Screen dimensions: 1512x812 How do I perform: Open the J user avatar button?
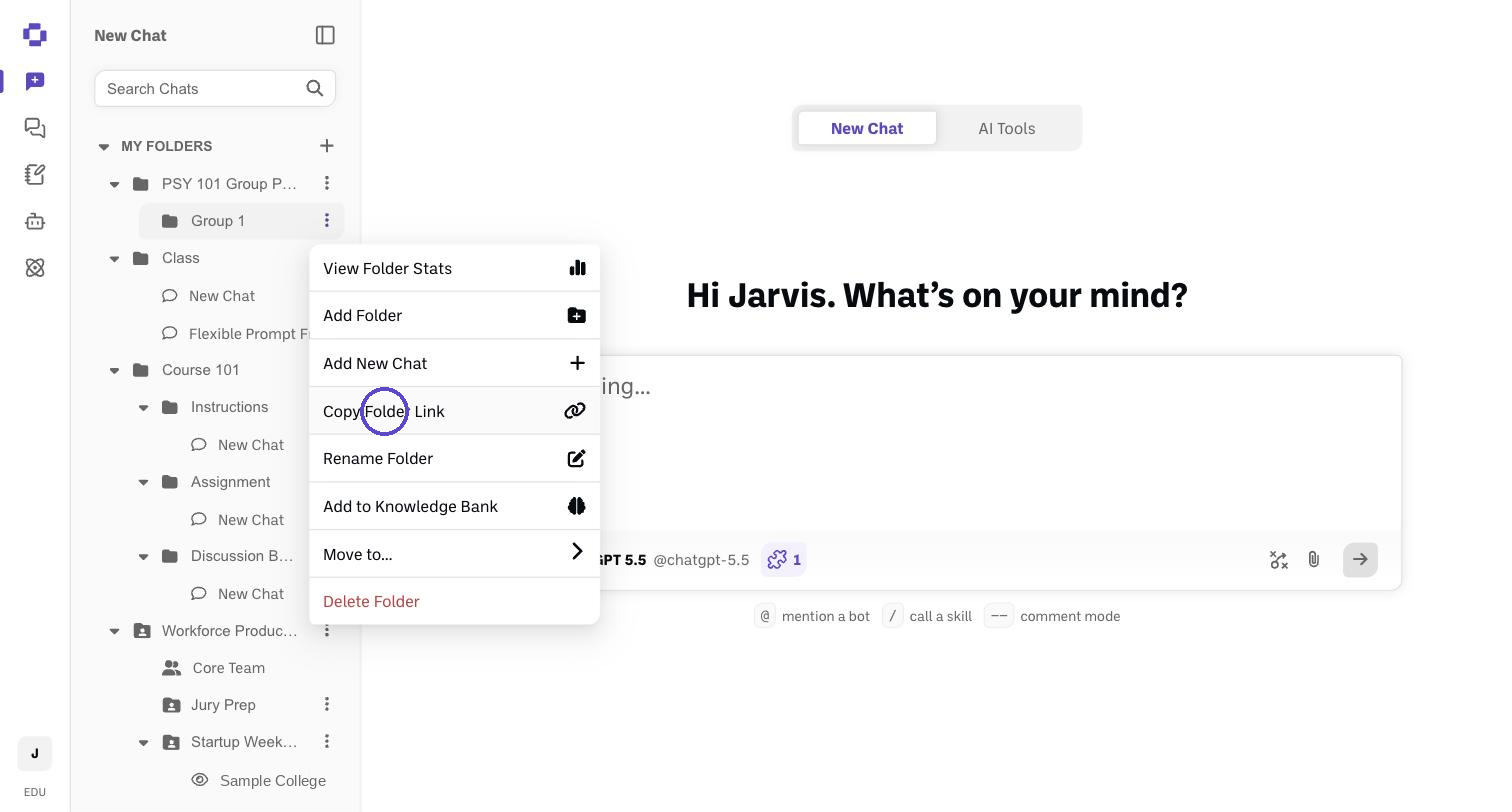coord(35,754)
